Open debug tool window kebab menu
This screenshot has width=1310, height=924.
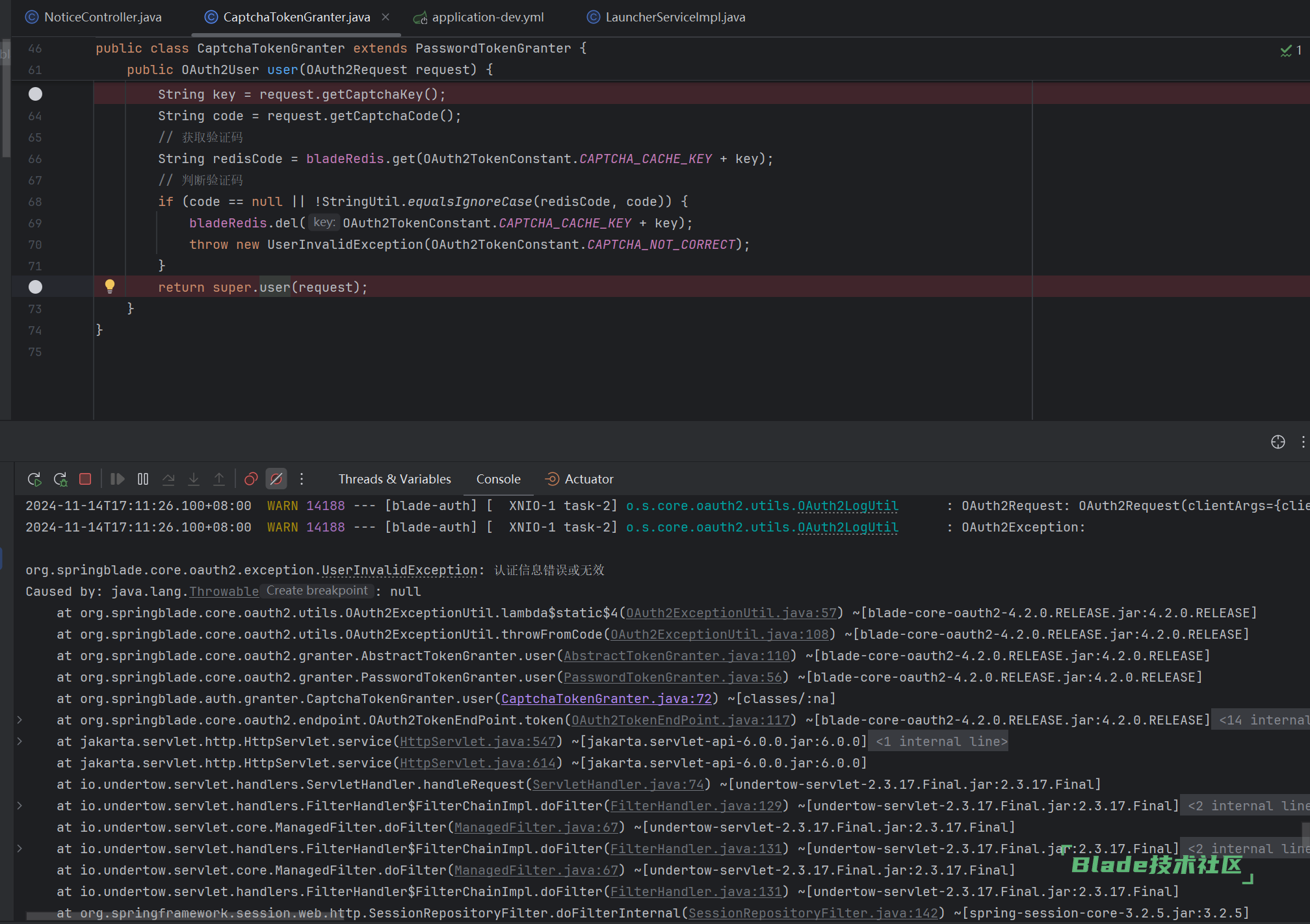[x=1303, y=442]
